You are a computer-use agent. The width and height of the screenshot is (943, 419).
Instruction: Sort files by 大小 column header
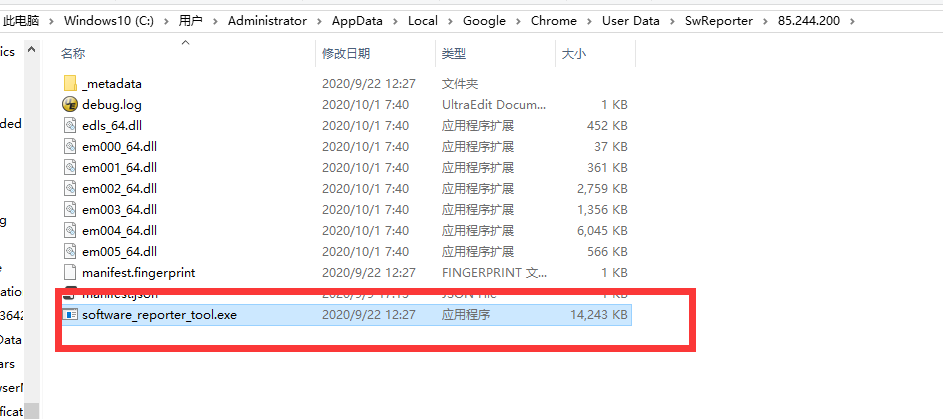573,54
